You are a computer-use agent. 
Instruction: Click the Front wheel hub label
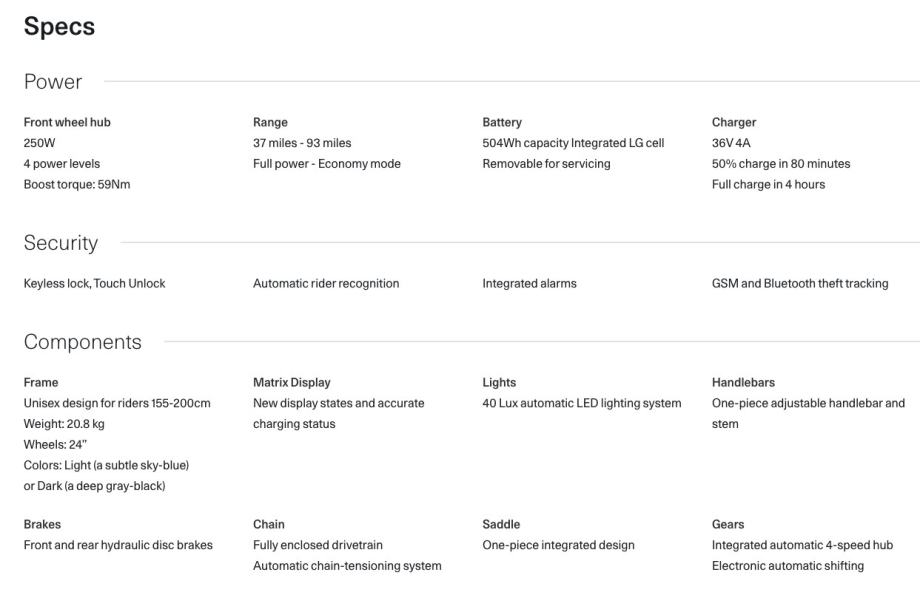[67, 122]
